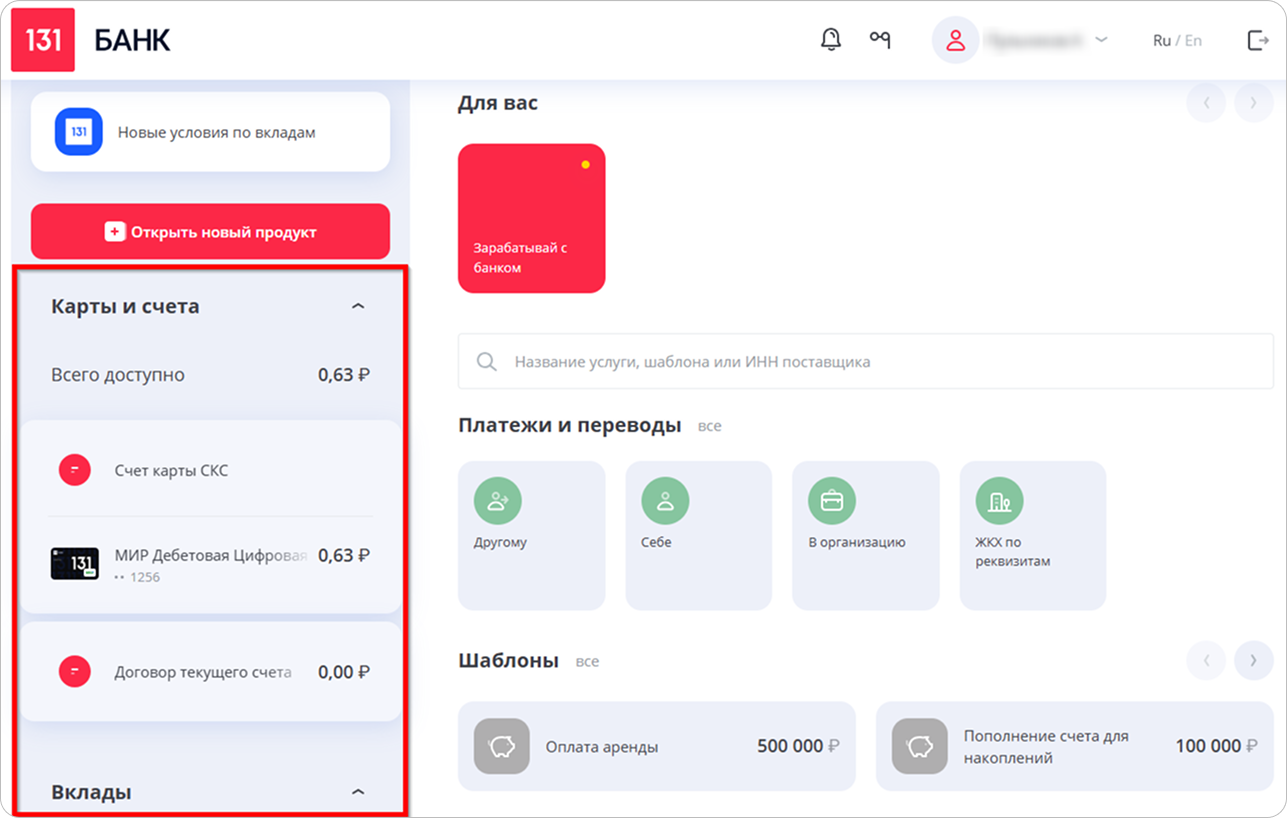Screen dimensions: 1287x818
Task: Click the user profile avatar icon
Action: pos(955,41)
